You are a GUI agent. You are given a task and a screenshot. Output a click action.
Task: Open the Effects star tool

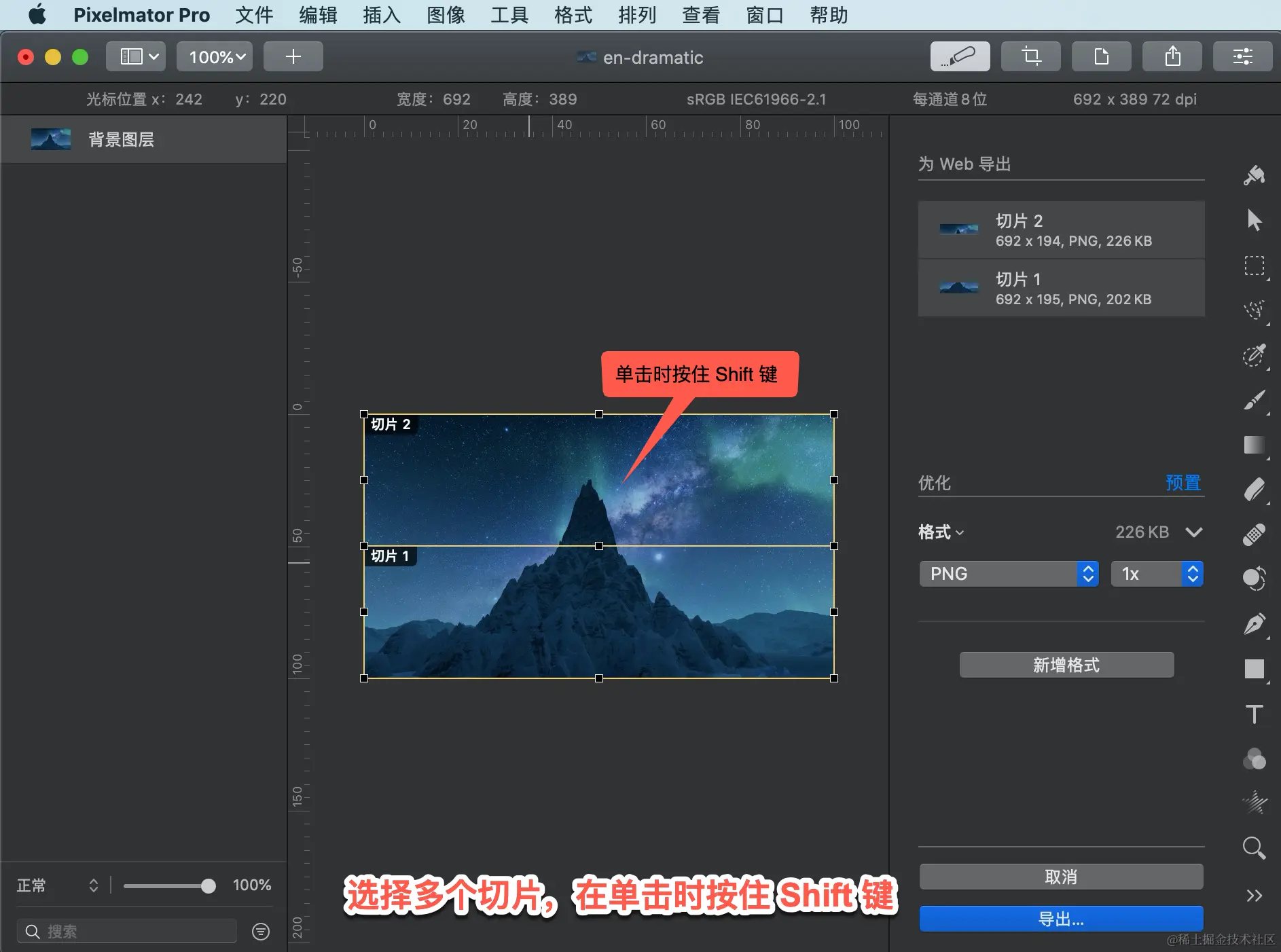(1254, 803)
